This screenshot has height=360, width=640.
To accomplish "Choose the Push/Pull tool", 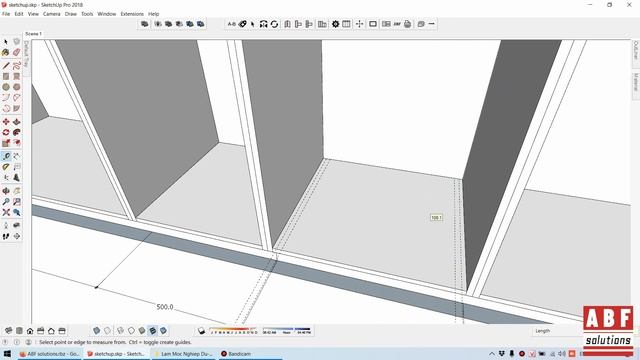I will (x=16, y=122).
